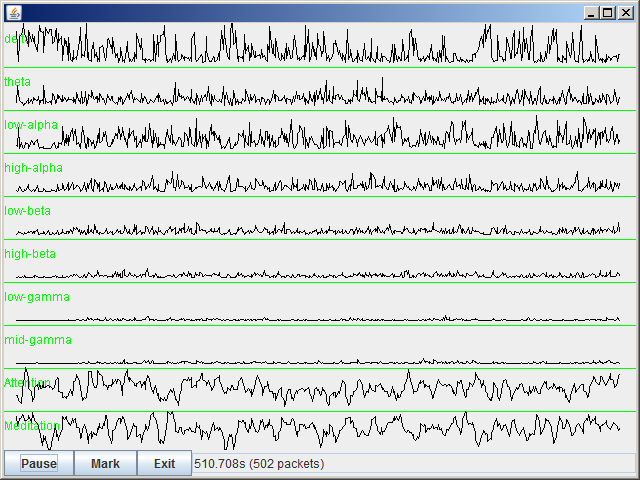Click the elapsed time and packet count status text

[259, 464]
